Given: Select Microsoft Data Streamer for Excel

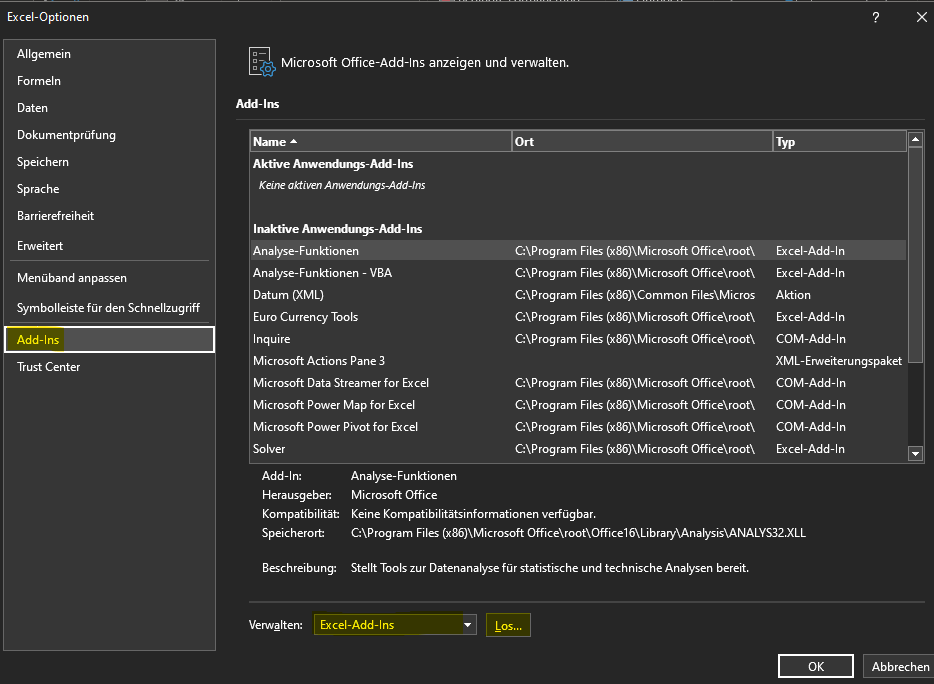Looking at the screenshot, I should point(578,383).
